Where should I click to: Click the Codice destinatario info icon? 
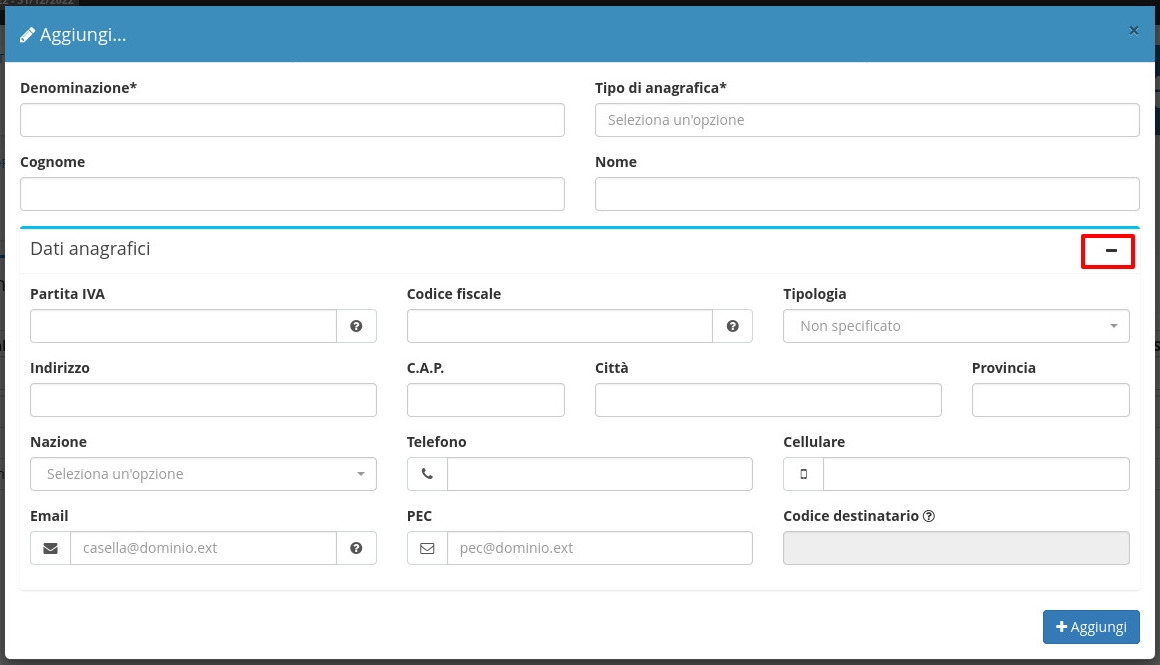click(x=929, y=516)
